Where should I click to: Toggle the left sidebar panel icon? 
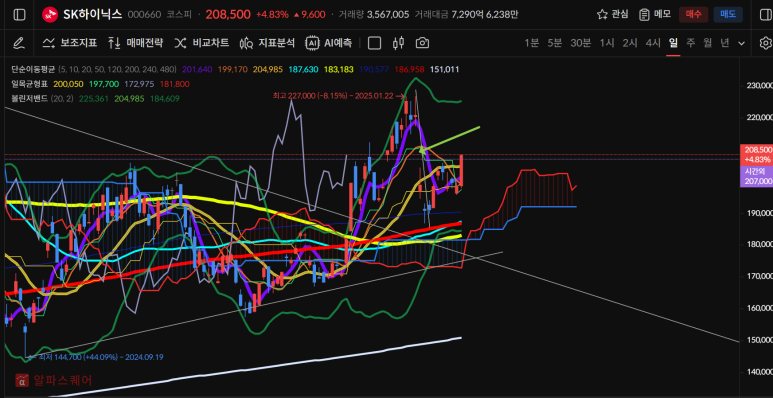(x=19, y=14)
